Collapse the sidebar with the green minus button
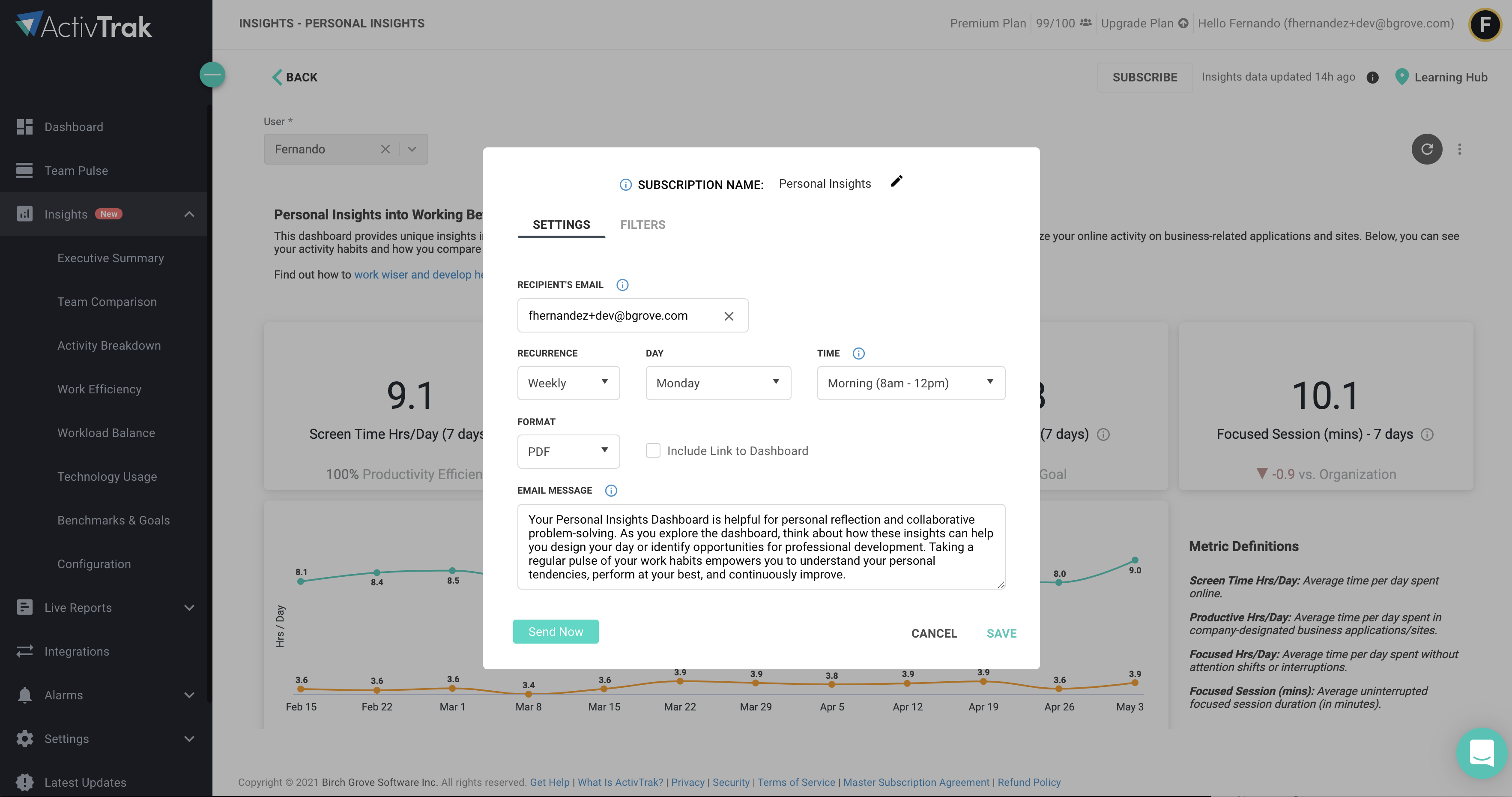The width and height of the screenshot is (1512, 797). point(212,75)
